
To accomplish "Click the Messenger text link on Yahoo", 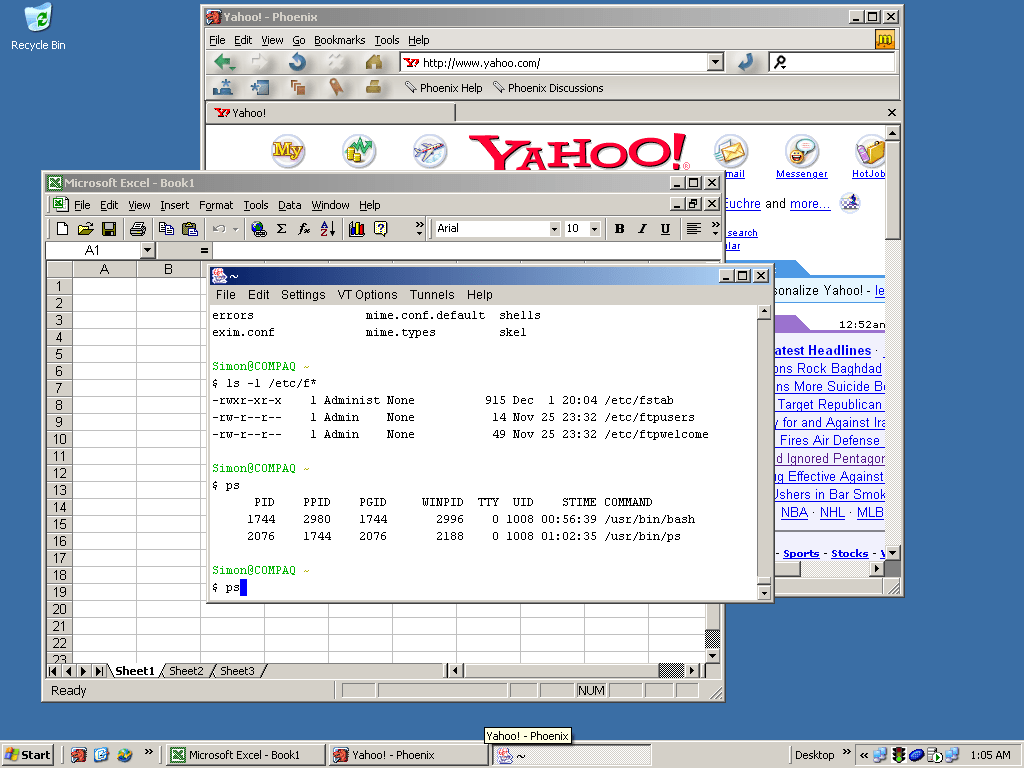I will 801,174.
